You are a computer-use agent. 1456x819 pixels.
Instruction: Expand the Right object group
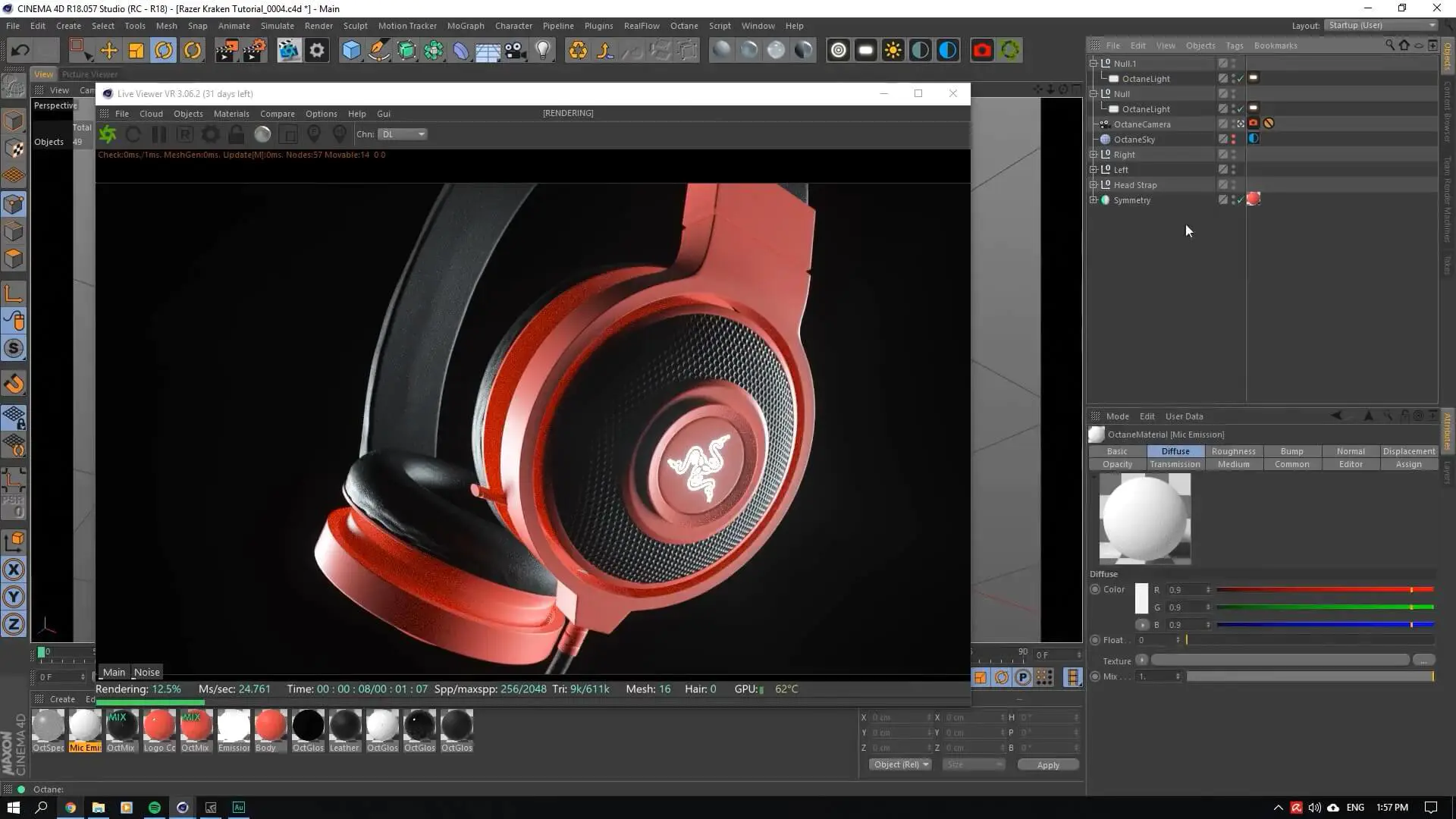coord(1094,155)
